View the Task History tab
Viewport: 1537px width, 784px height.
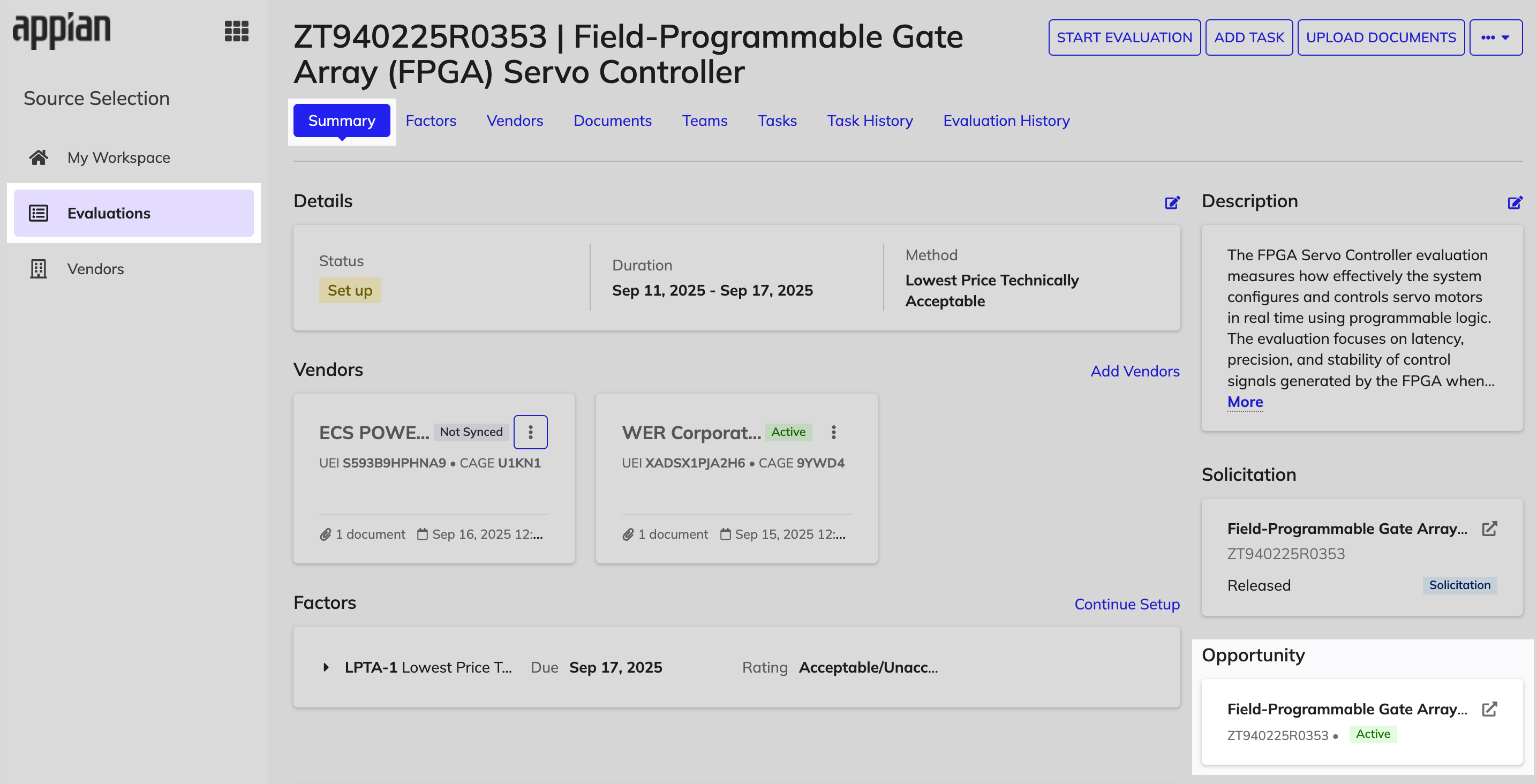coord(870,120)
